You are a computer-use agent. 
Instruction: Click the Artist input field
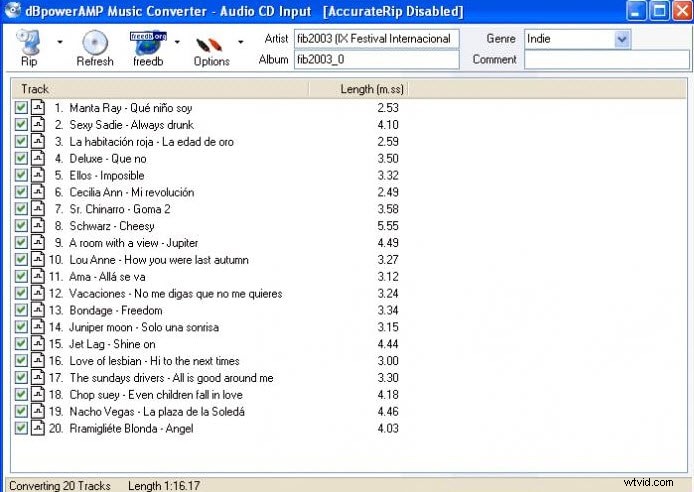click(377, 38)
